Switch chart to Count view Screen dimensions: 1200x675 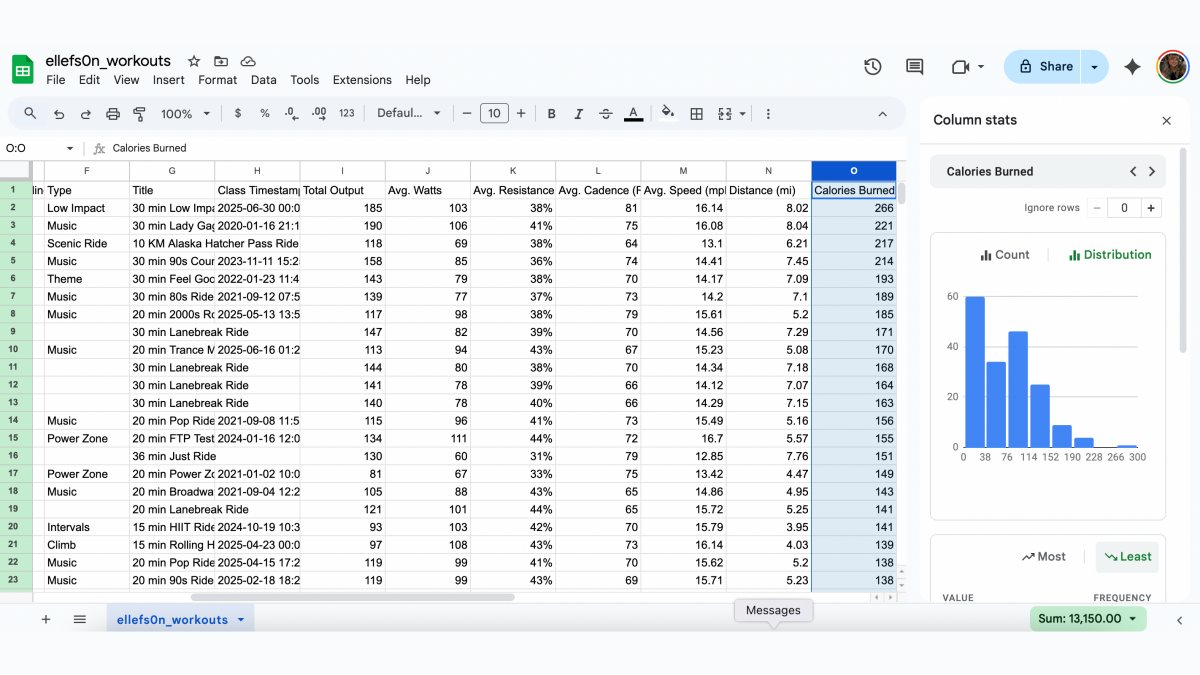1004,255
